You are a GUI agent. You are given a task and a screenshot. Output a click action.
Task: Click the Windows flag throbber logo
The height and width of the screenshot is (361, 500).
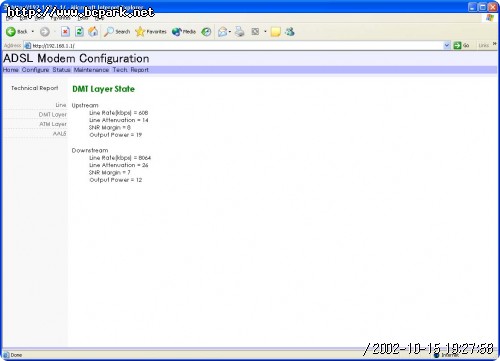pos(490,18)
